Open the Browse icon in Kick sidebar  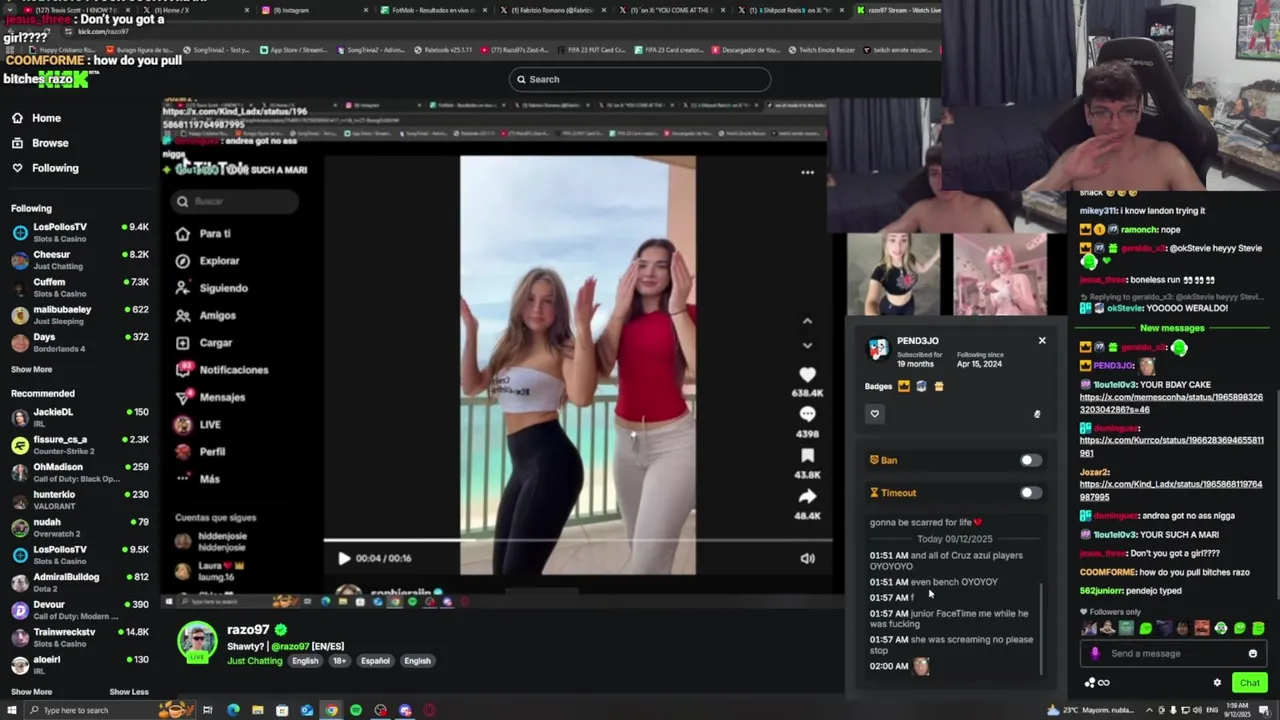tap(17, 143)
